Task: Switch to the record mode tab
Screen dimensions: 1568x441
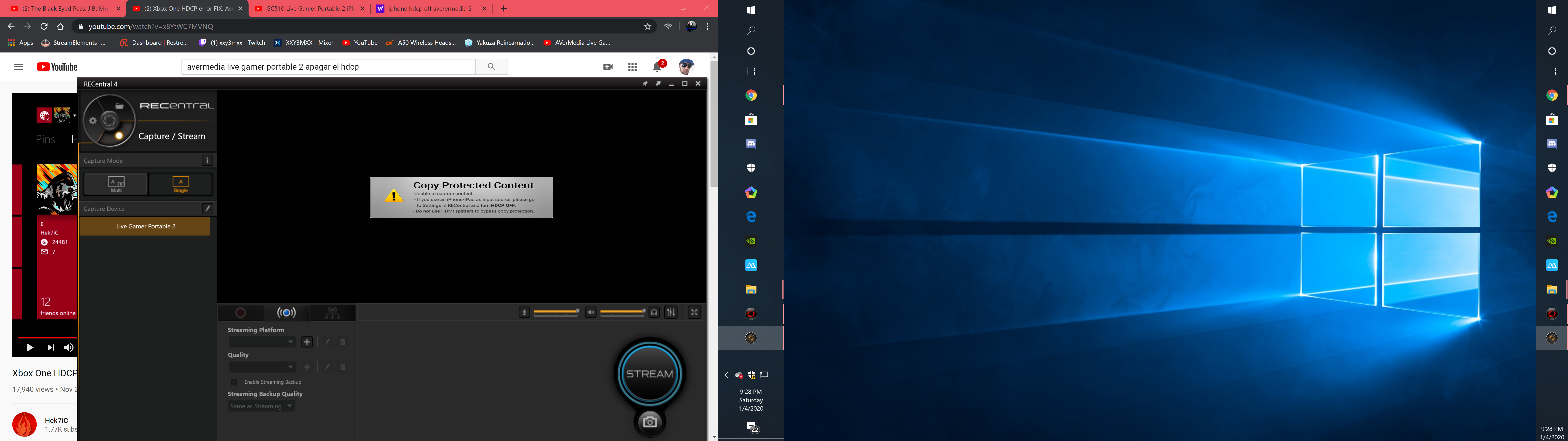Action: tap(241, 312)
